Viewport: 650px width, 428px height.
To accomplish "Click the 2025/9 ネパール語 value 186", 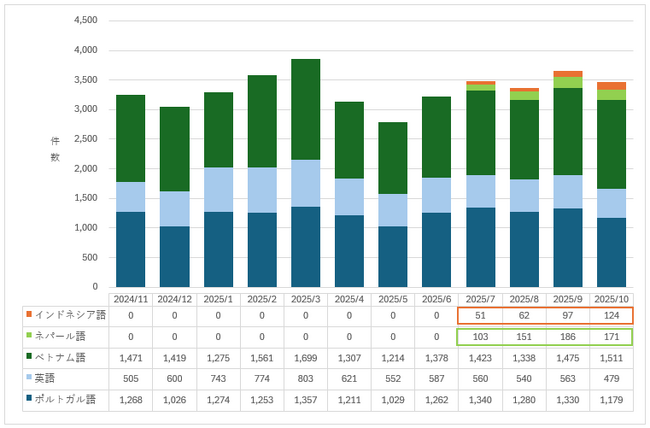I will [x=568, y=337].
